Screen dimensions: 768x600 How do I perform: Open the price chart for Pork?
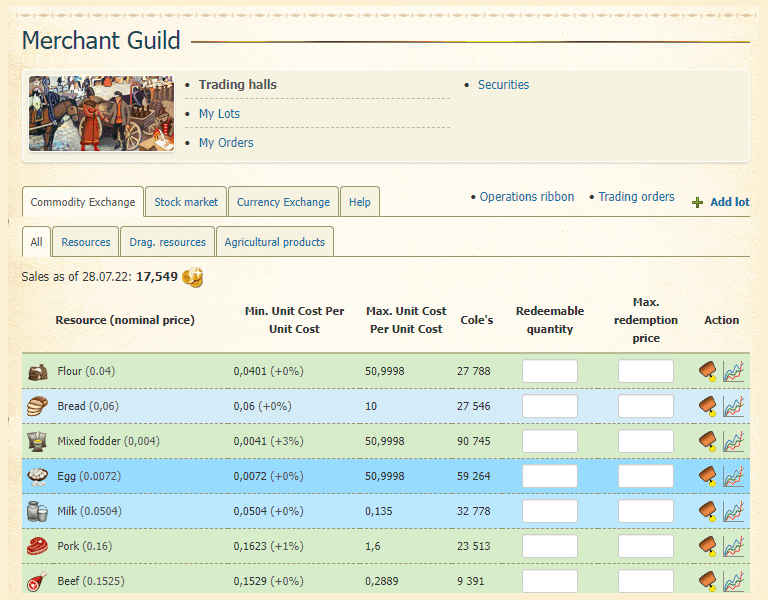[x=734, y=546]
